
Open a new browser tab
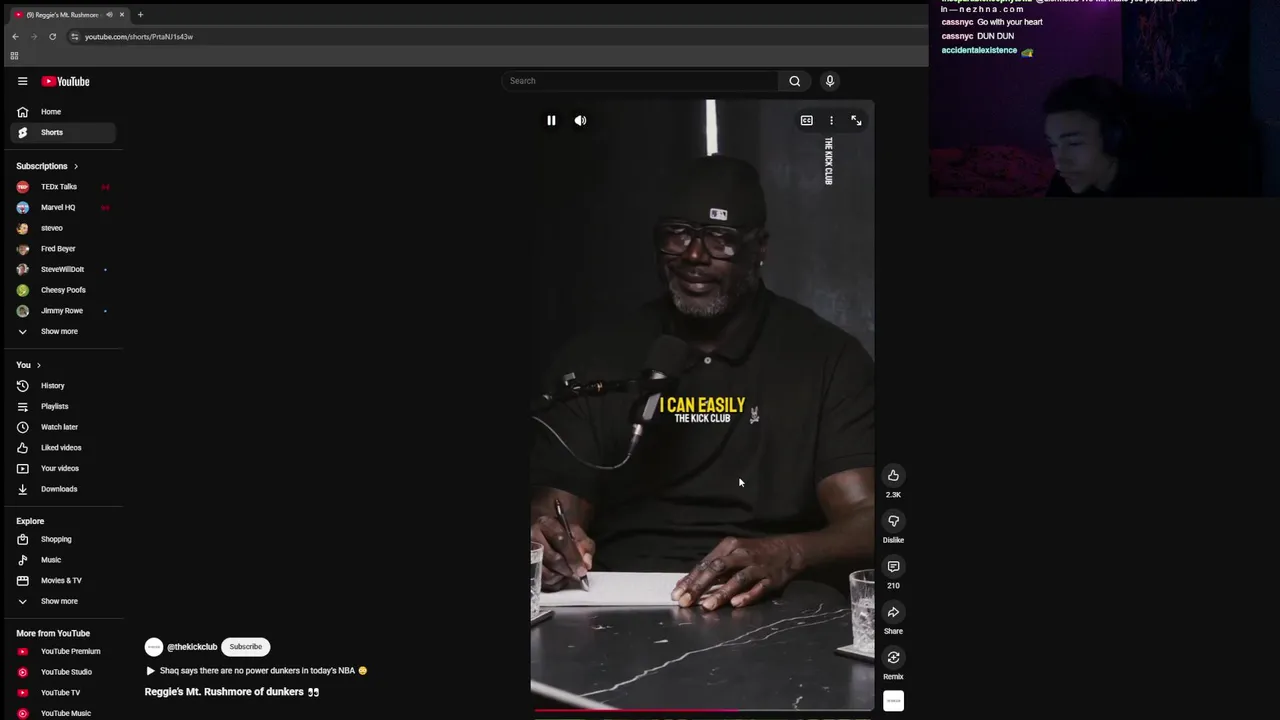tap(140, 15)
